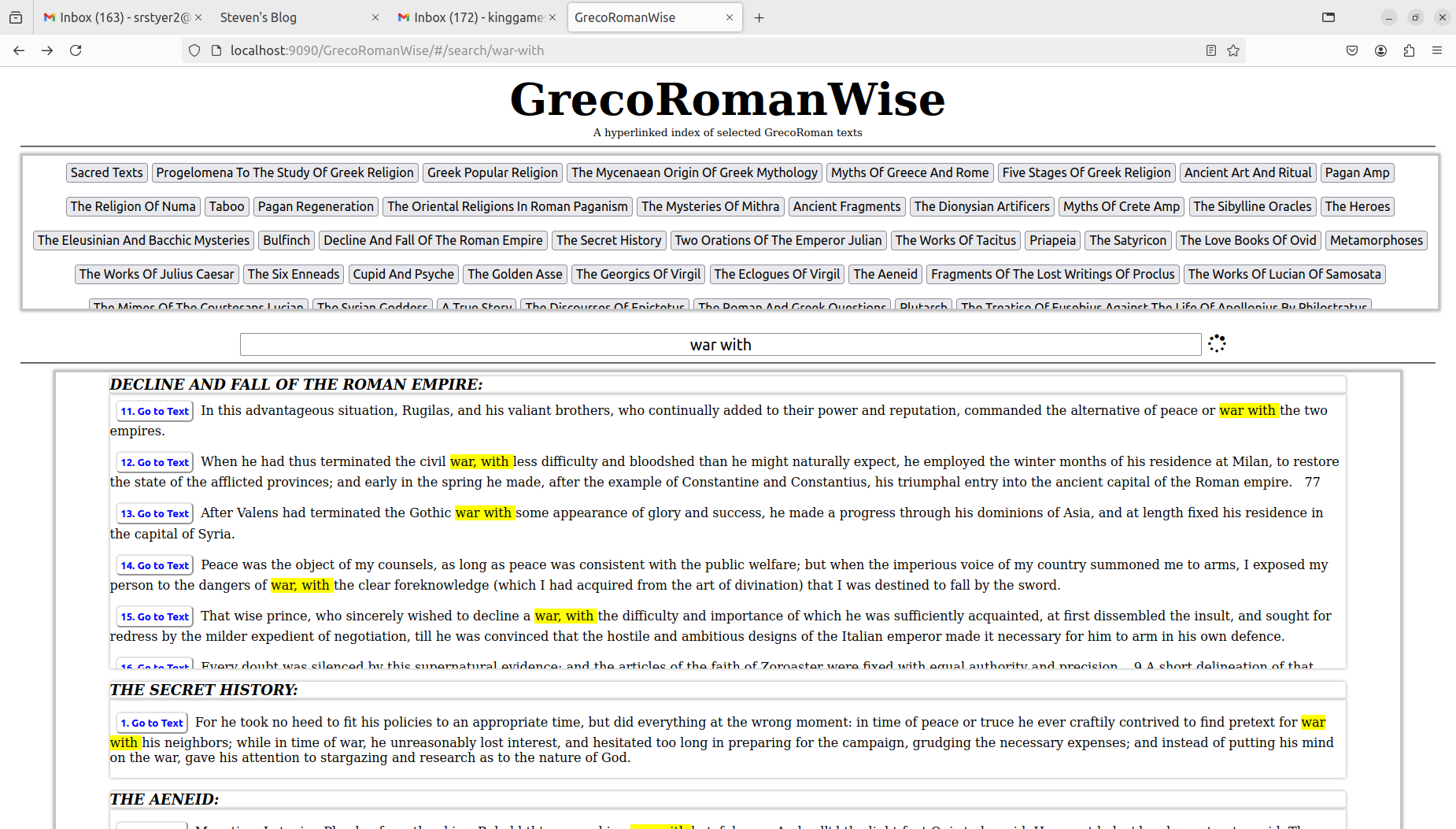Open reader view for the page
Image resolution: width=1456 pixels, height=829 pixels.
click(1210, 50)
